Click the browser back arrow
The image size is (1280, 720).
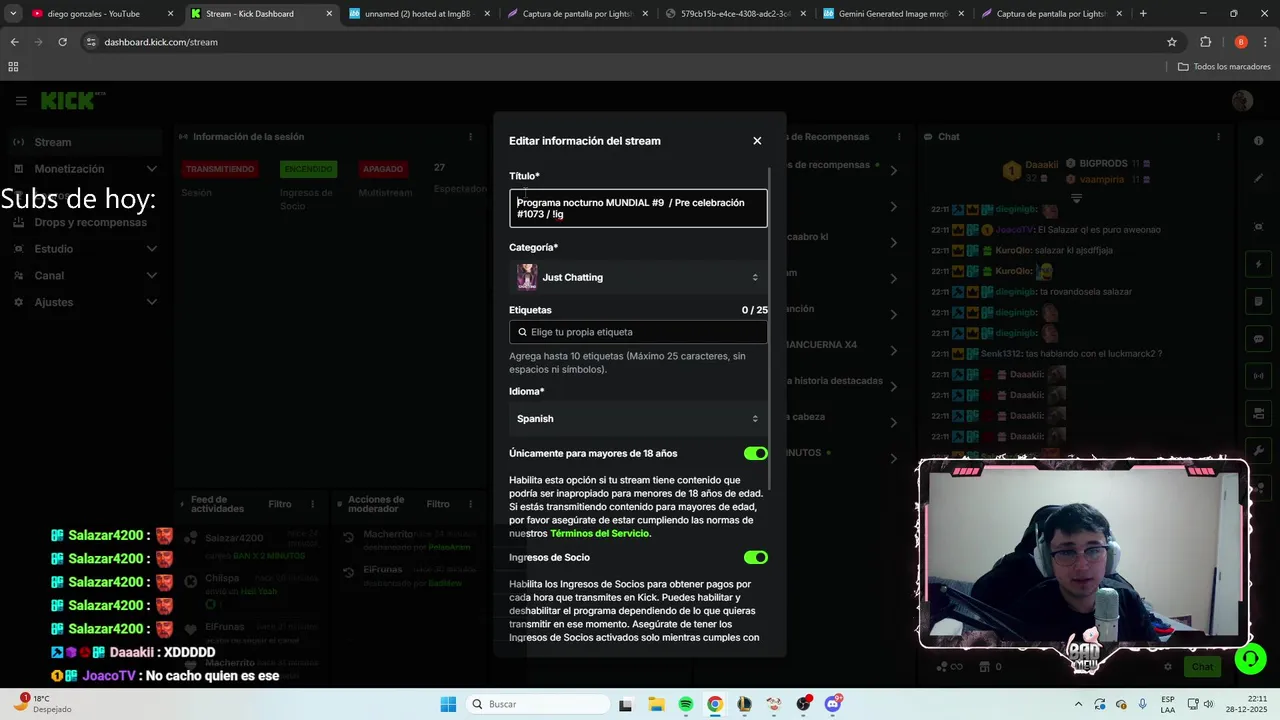pos(15,42)
